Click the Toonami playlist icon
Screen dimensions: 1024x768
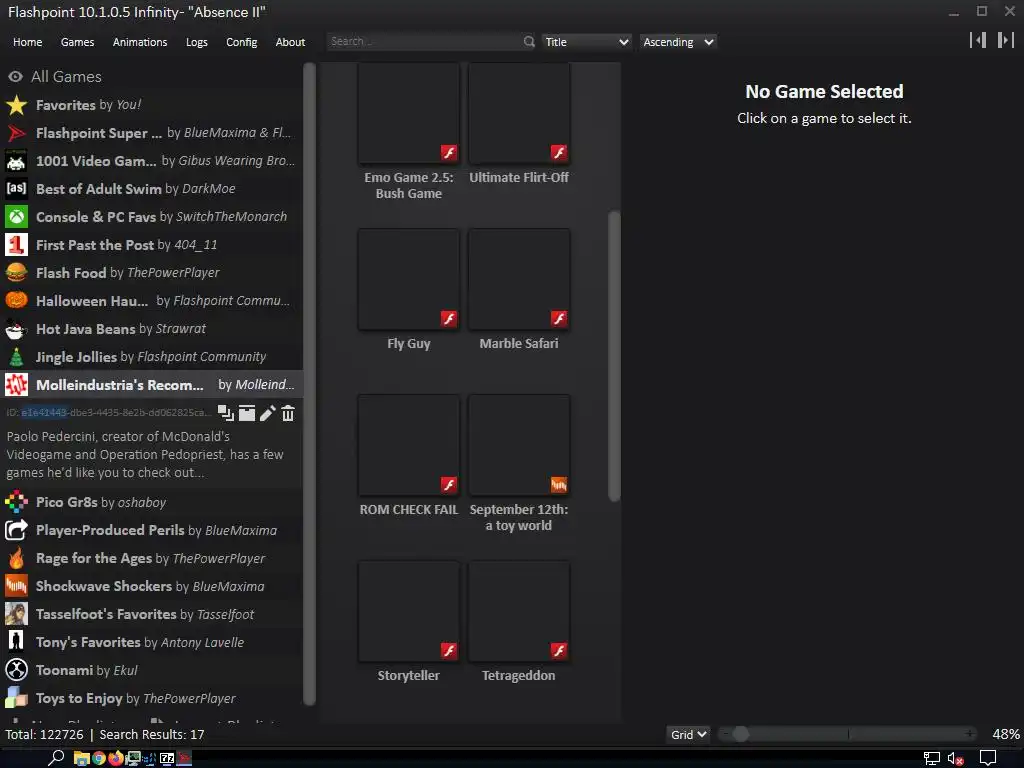[16, 670]
